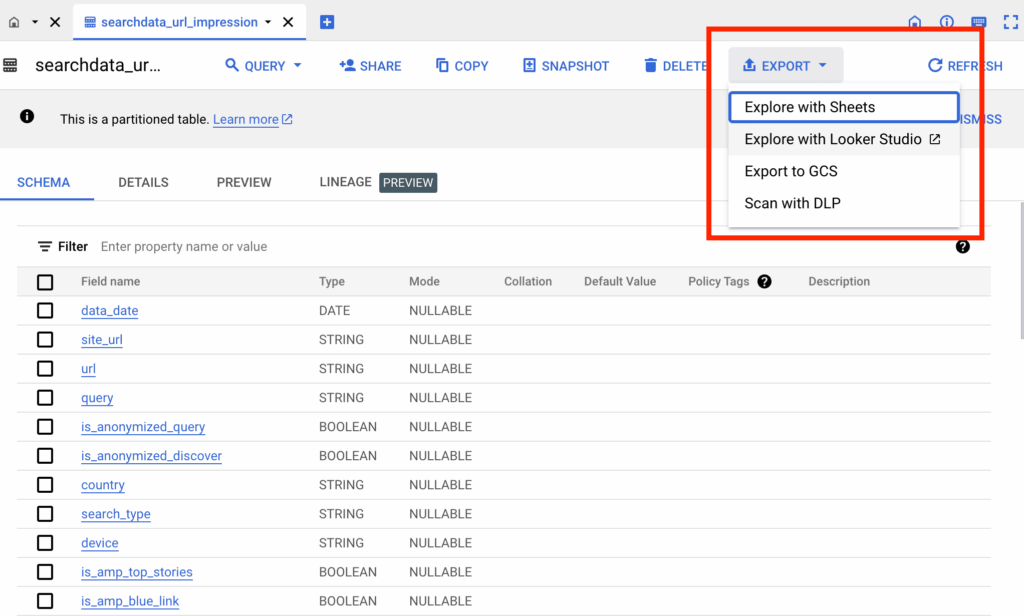Image resolution: width=1024 pixels, height=616 pixels.
Task: Open the is_anonymized_discover field link
Action: [x=152, y=456]
